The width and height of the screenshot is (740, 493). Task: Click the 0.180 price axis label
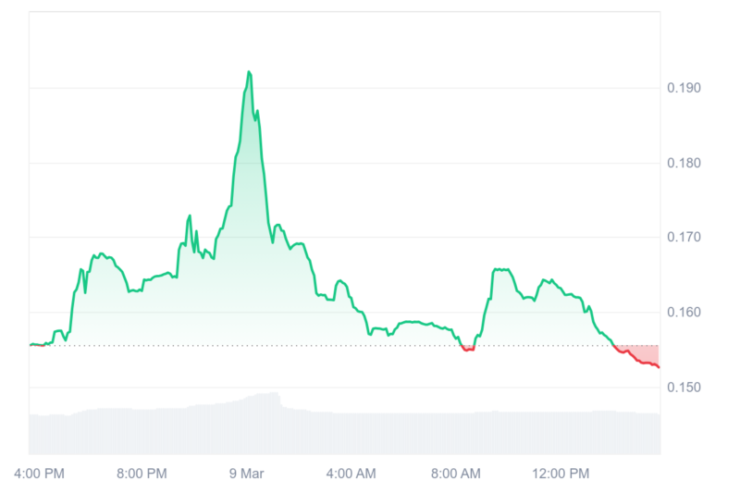click(683, 163)
